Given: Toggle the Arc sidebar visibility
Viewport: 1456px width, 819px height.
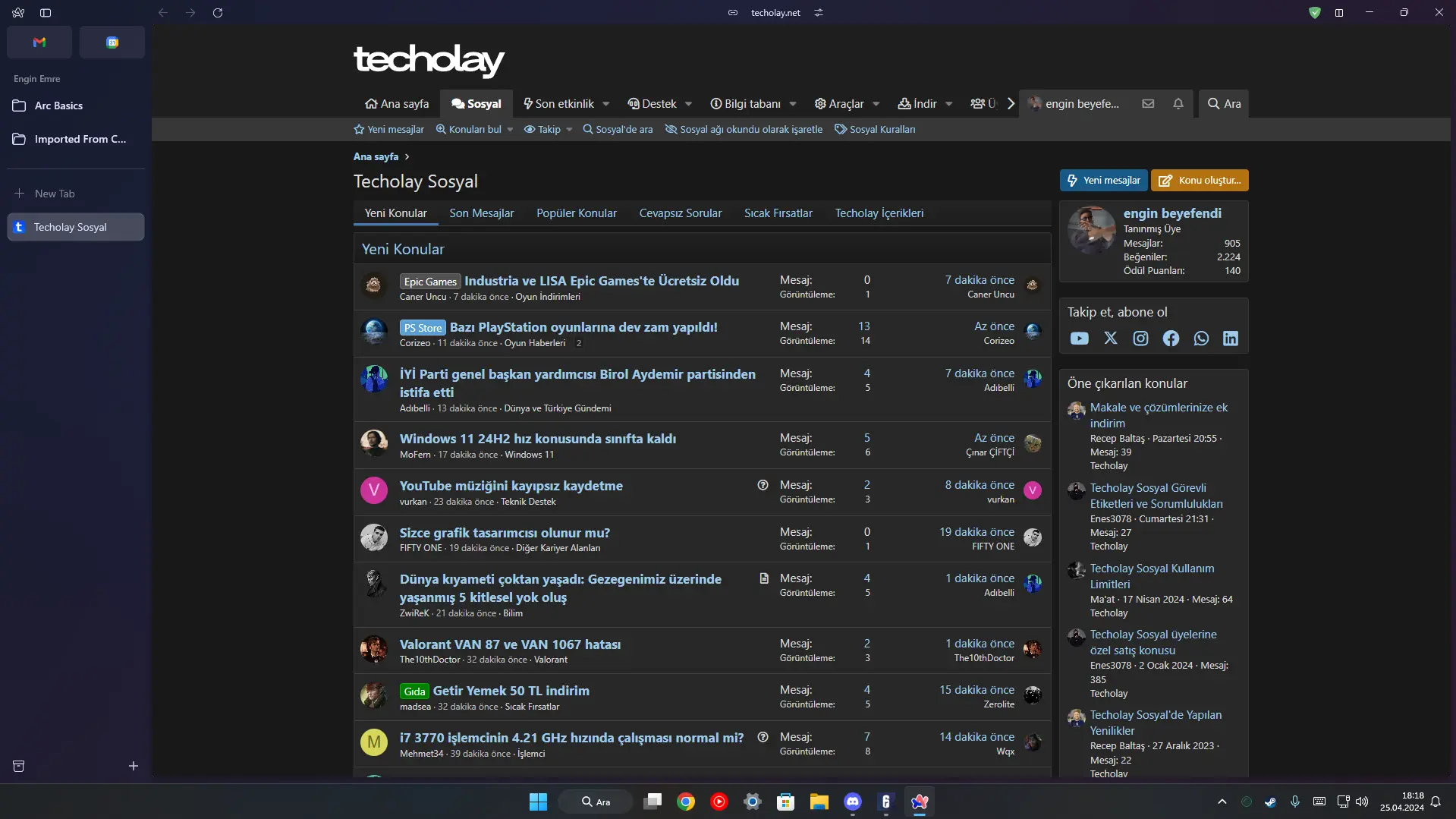Looking at the screenshot, I should pyautogui.click(x=46, y=13).
